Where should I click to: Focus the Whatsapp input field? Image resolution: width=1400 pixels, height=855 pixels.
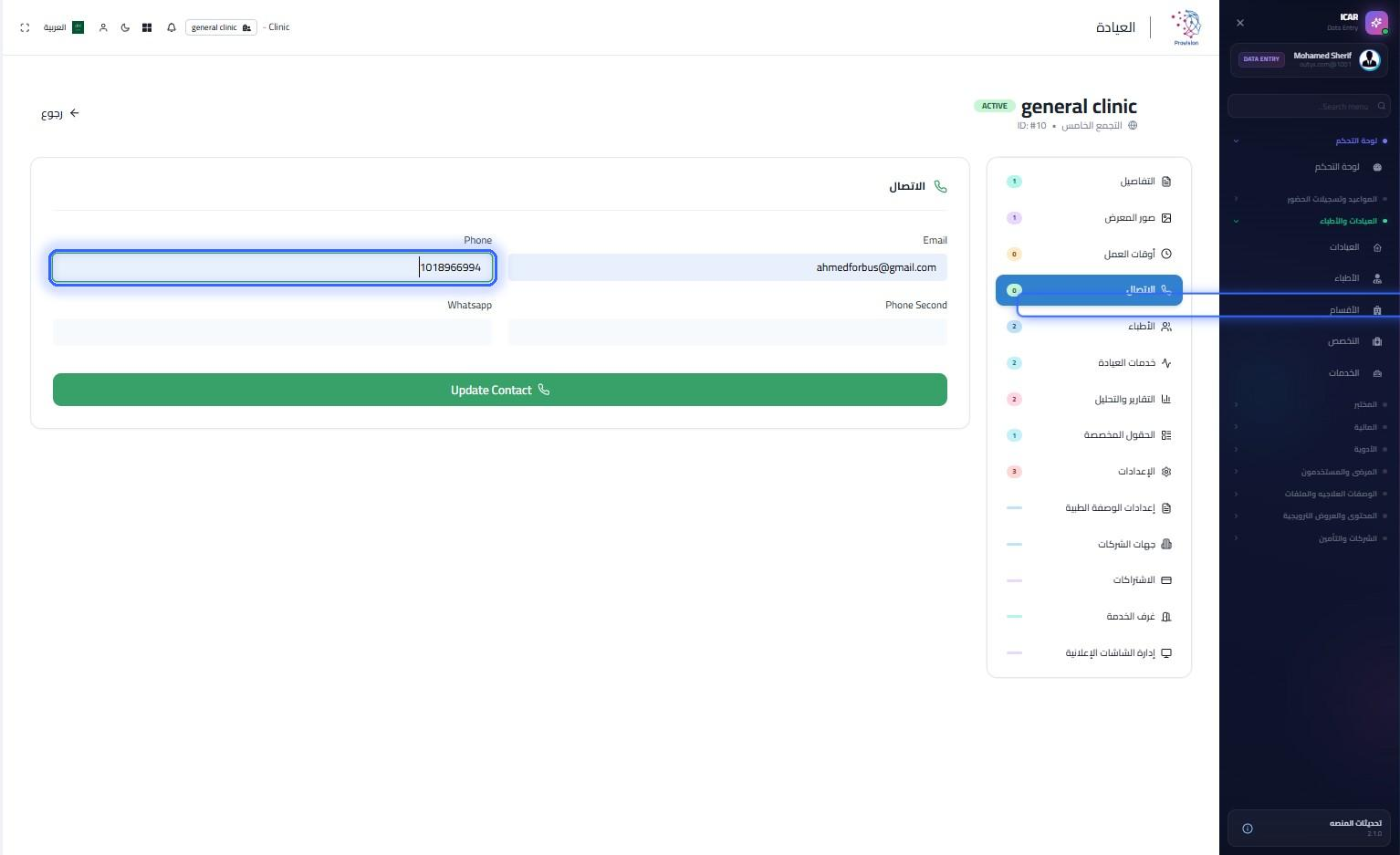point(272,332)
